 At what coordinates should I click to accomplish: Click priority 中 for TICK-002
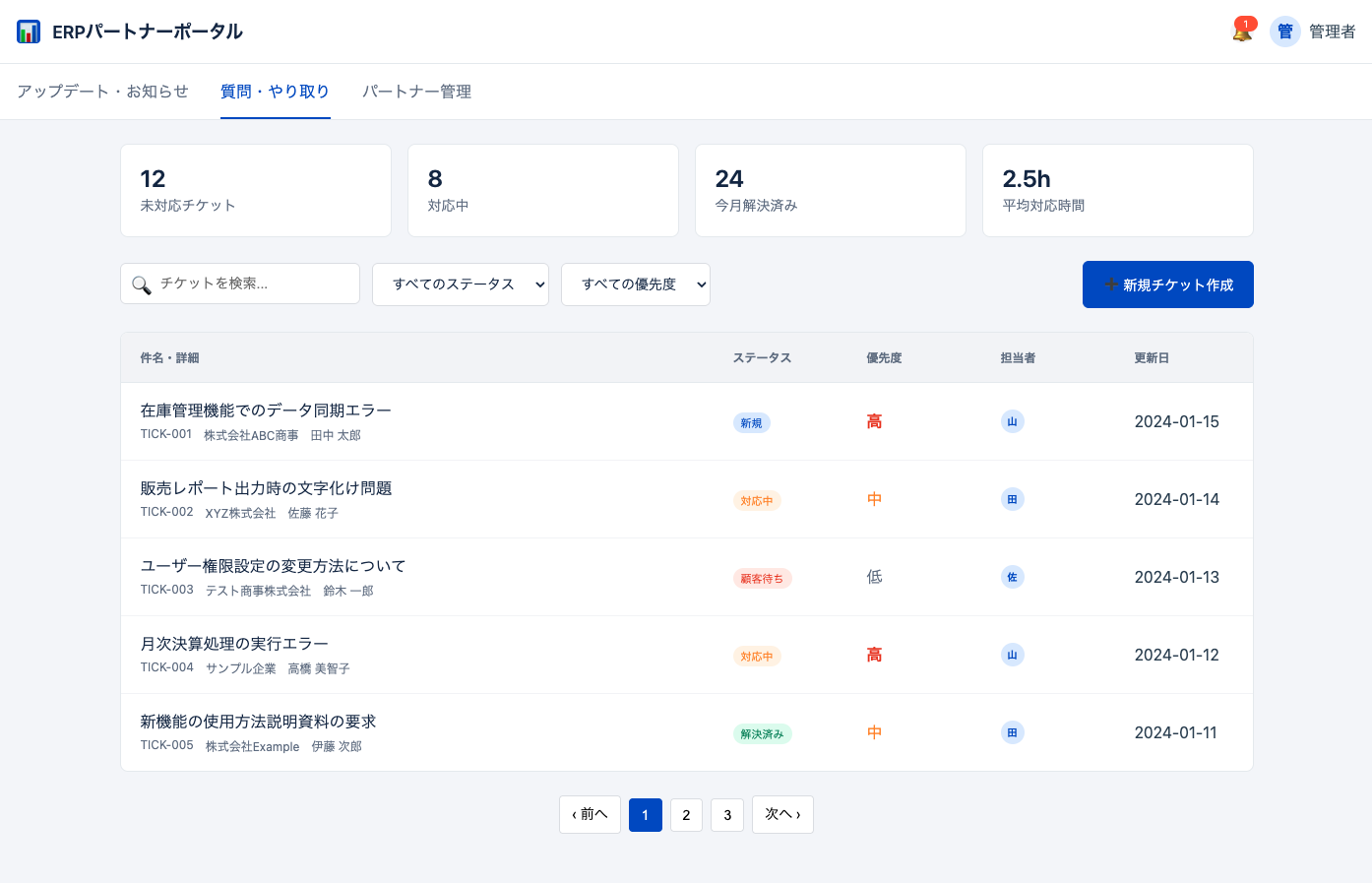tap(874, 499)
